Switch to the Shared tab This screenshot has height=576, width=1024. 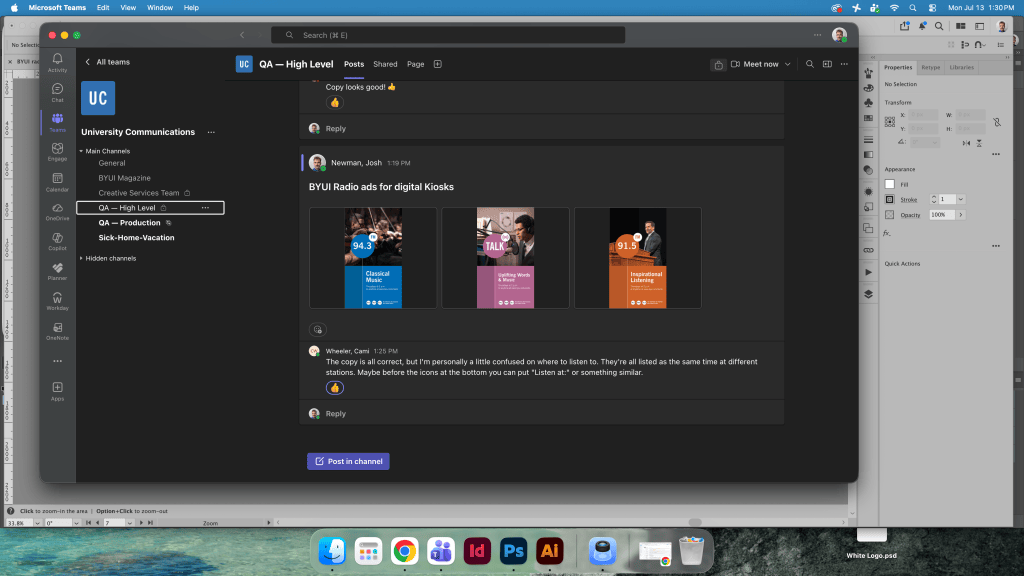[385, 64]
